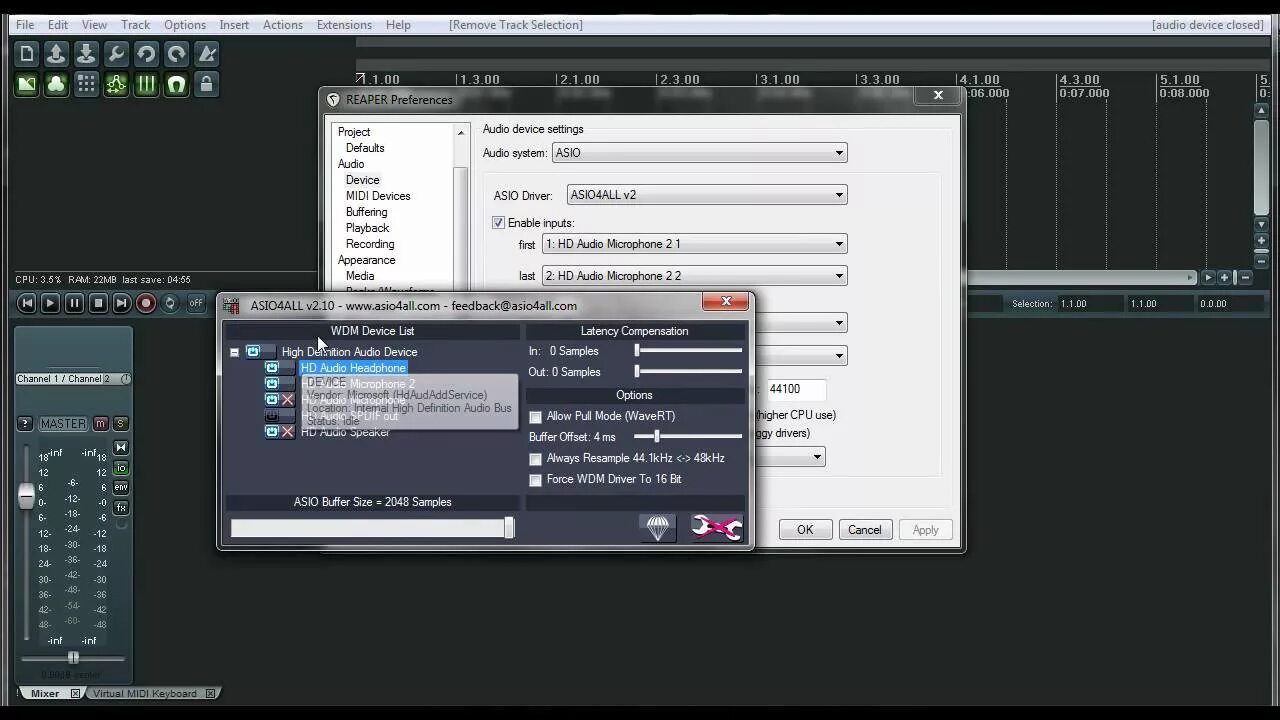The height and width of the screenshot is (720, 1280).
Task: Toggle the locking padlock icon
Action: [207, 85]
